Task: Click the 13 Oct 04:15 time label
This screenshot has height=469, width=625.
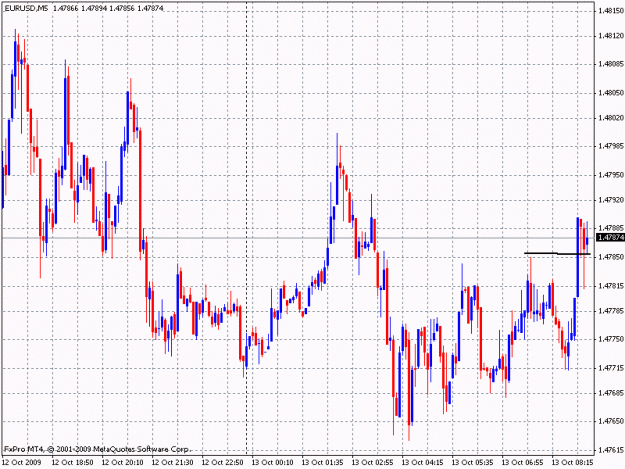Action: pyautogui.click(x=423, y=462)
